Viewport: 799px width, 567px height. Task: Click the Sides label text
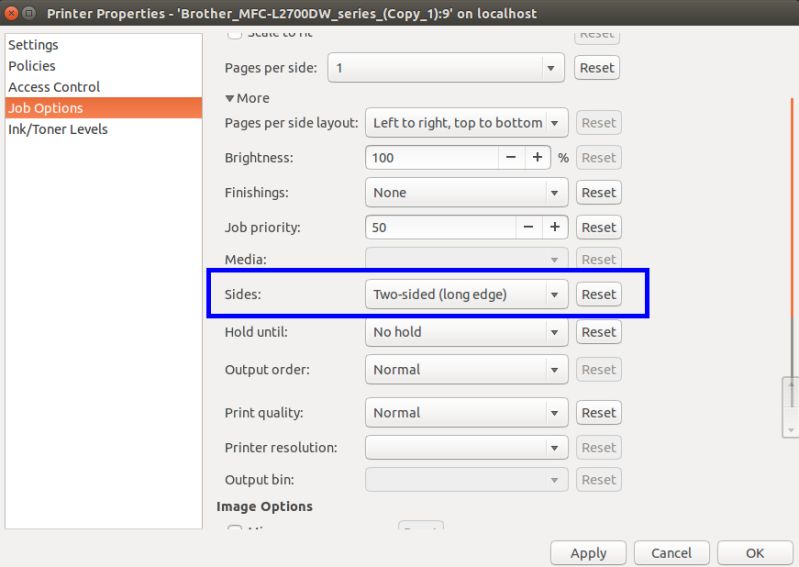[x=243, y=294]
